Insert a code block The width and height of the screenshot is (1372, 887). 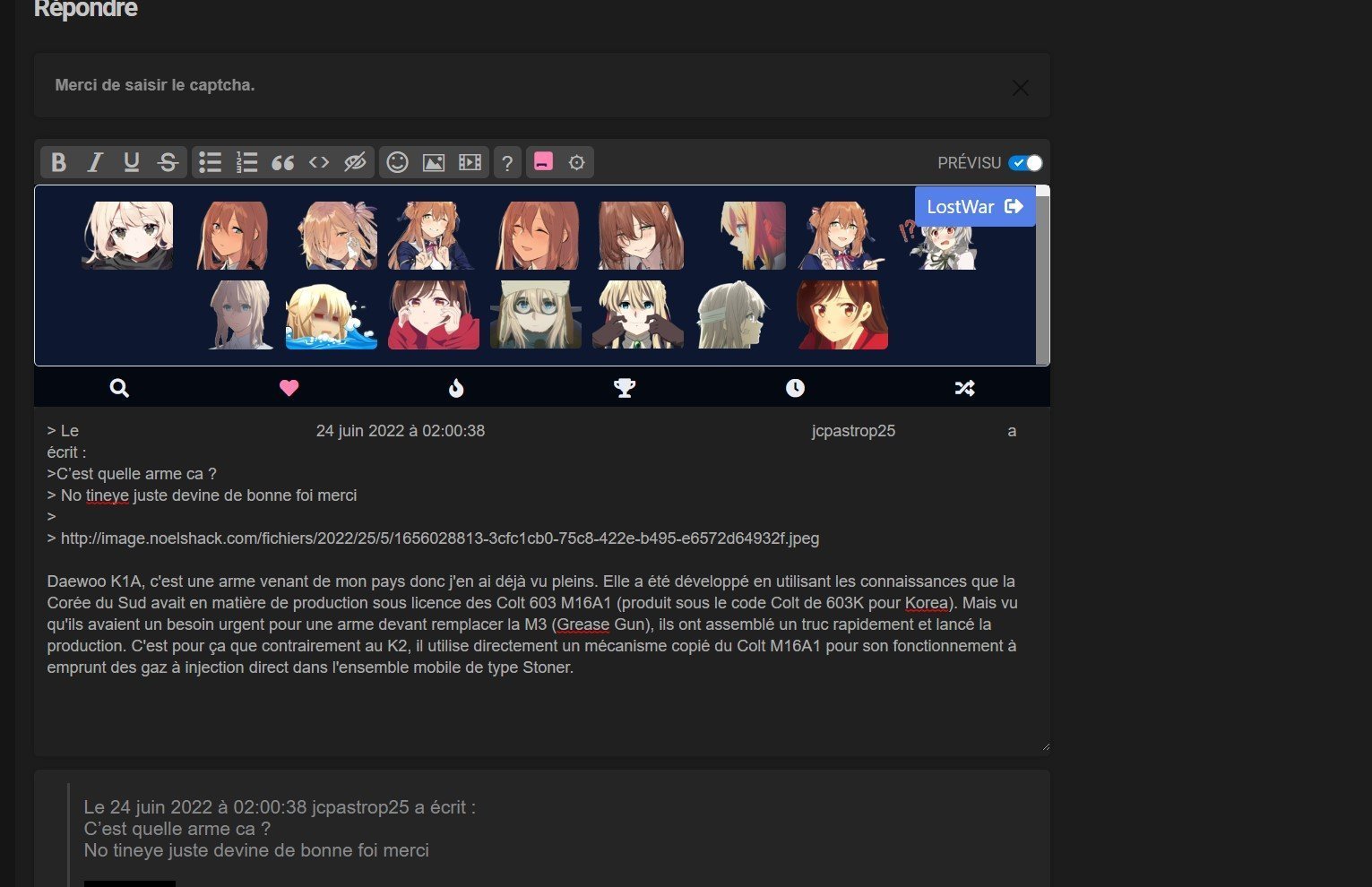(319, 162)
